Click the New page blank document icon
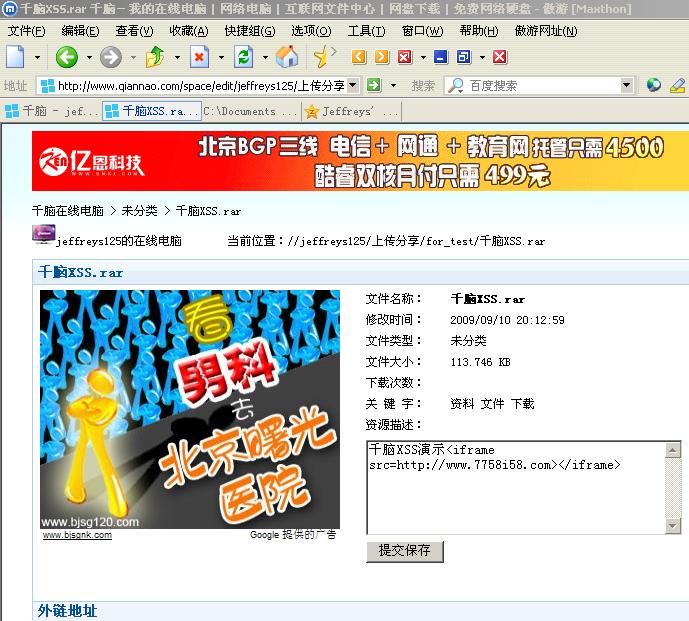 (15, 57)
